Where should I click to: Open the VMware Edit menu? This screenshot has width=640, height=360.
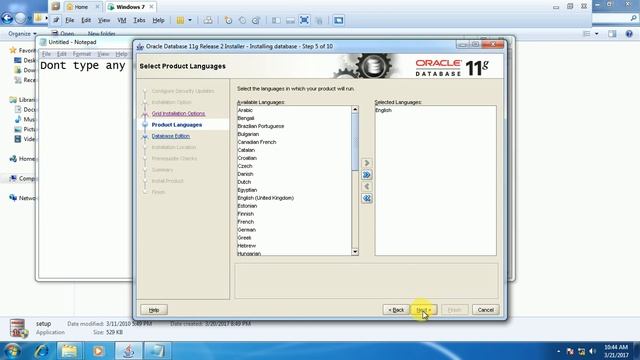click(86, 20)
